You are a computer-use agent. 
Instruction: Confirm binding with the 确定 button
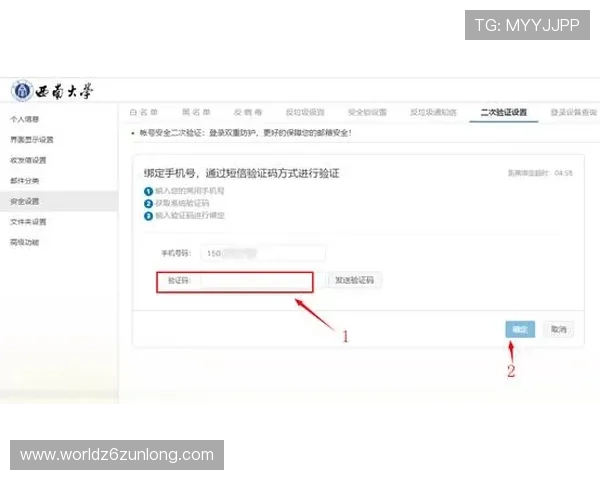click(x=520, y=329)
